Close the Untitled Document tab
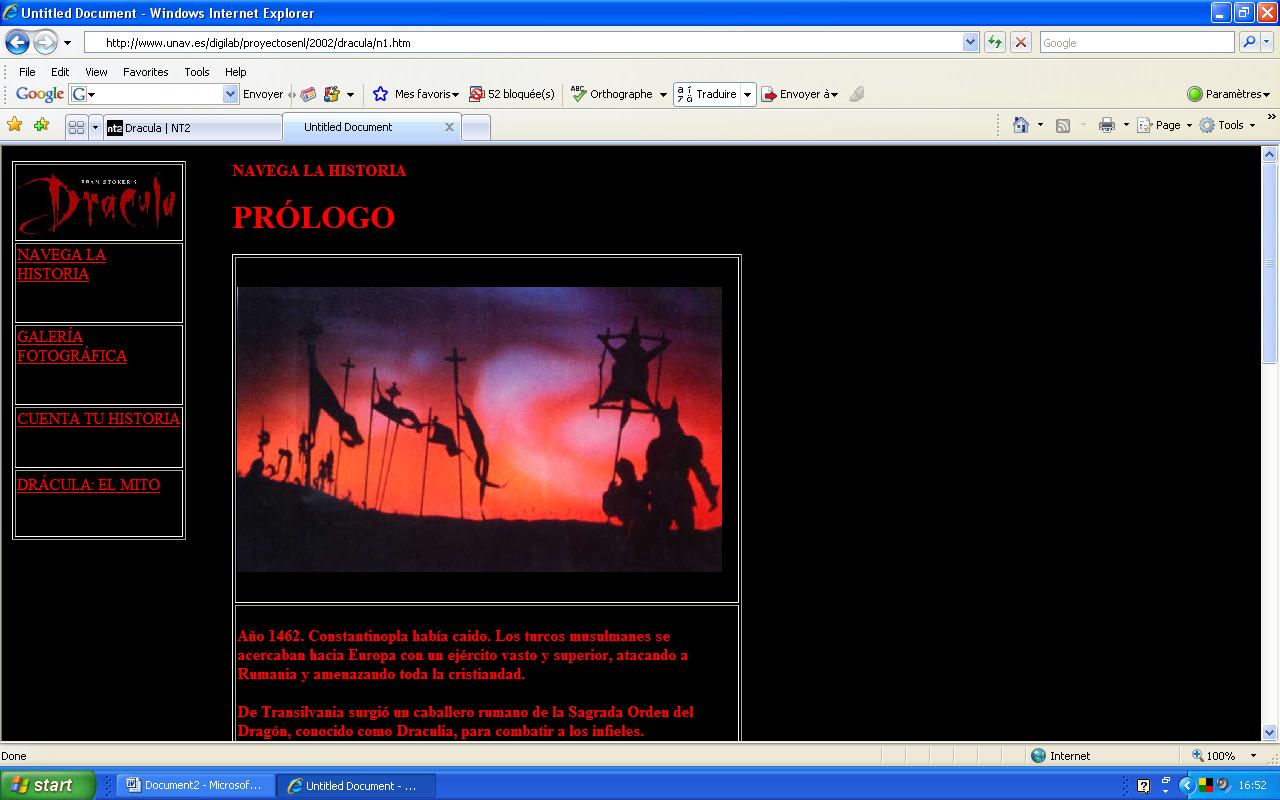The image size is (1280, 800). pos(449,127)
